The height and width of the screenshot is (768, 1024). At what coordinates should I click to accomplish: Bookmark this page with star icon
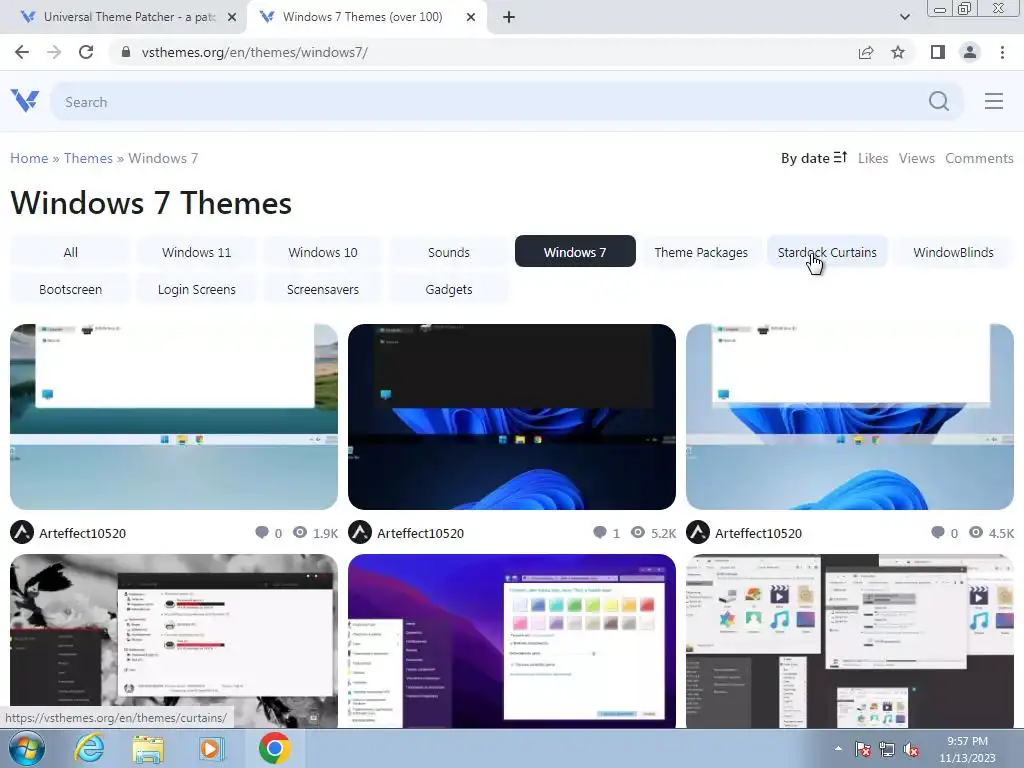point(898,52)
